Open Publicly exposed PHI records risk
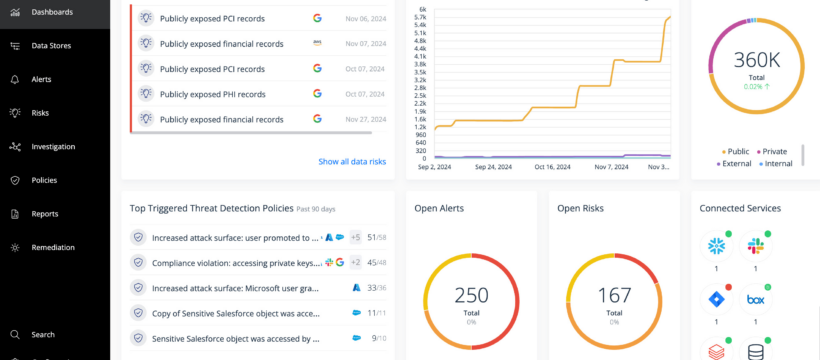The width and height of the screenshot is (820, 360). 259,94
